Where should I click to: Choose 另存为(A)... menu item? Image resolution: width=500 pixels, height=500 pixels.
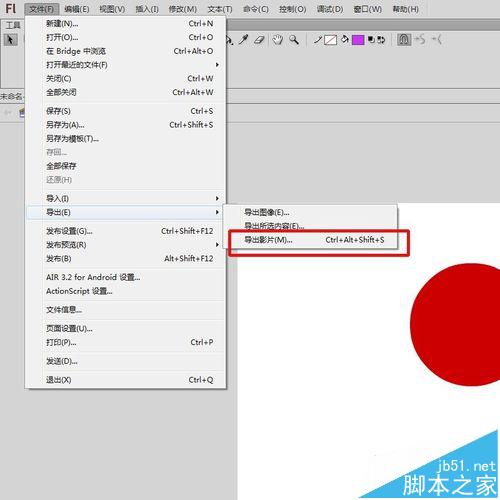click(126, 125)
